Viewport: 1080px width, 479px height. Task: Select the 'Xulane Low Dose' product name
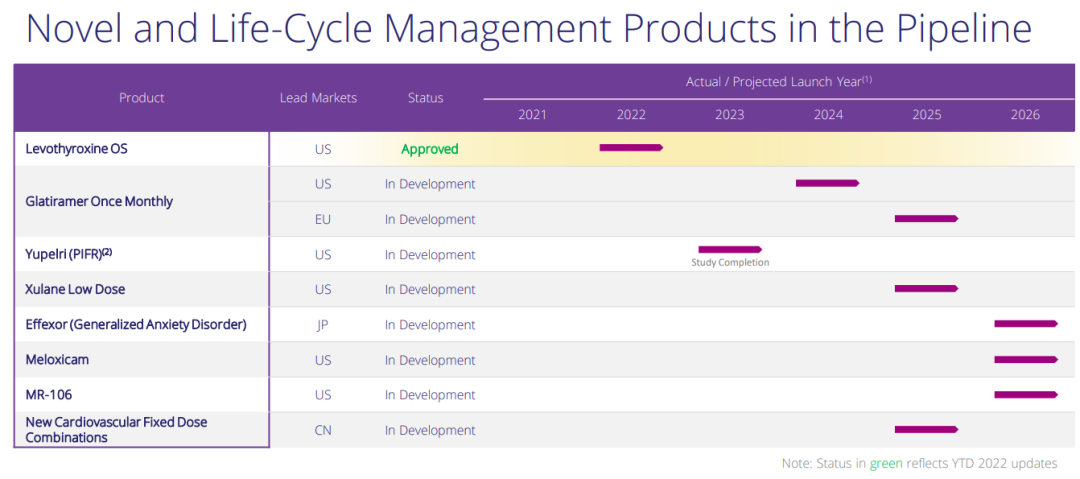(x=75, y=289)
